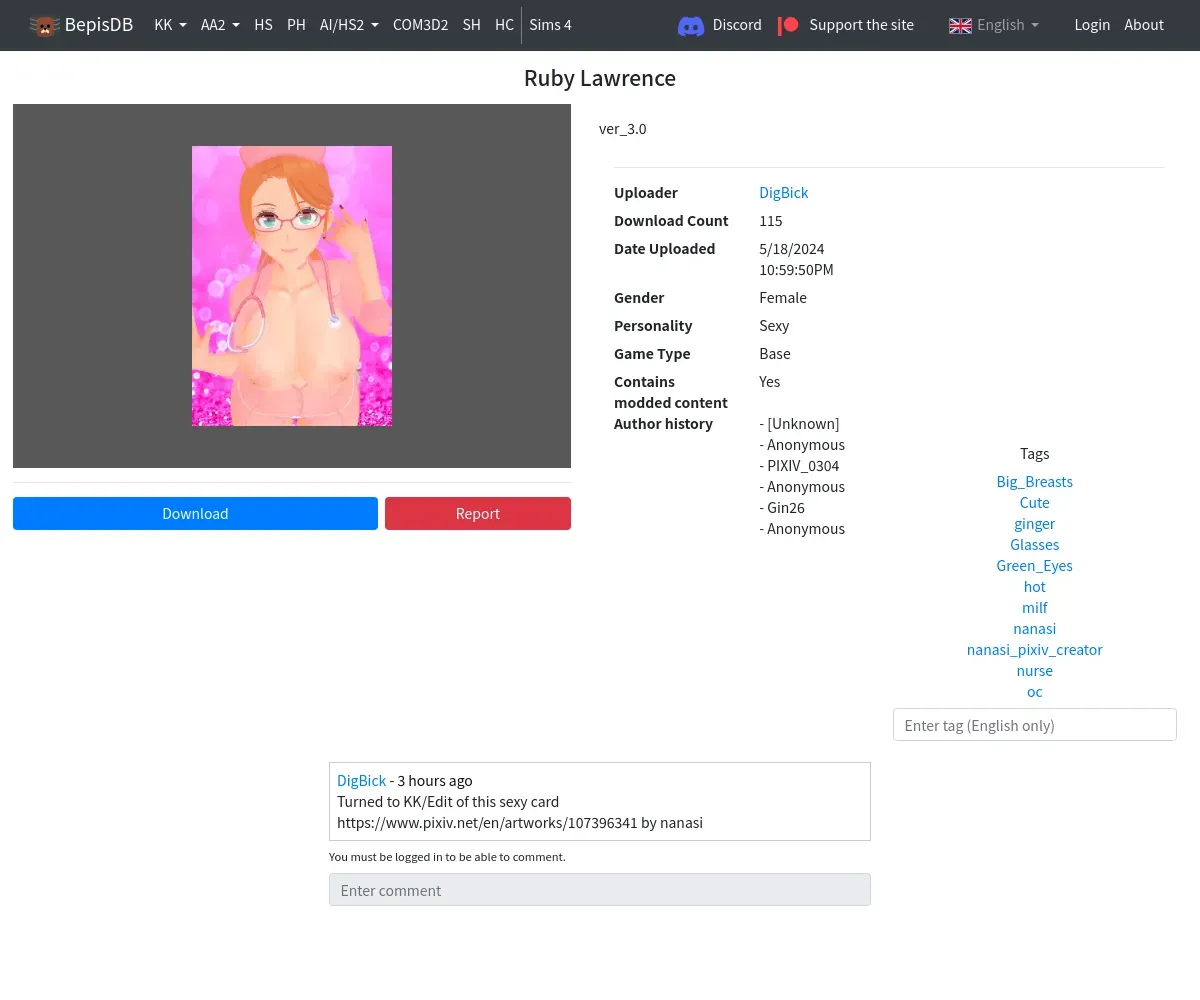Screen dimensions: 1200x1000
Task: Open the SH section
Action: 471,25
